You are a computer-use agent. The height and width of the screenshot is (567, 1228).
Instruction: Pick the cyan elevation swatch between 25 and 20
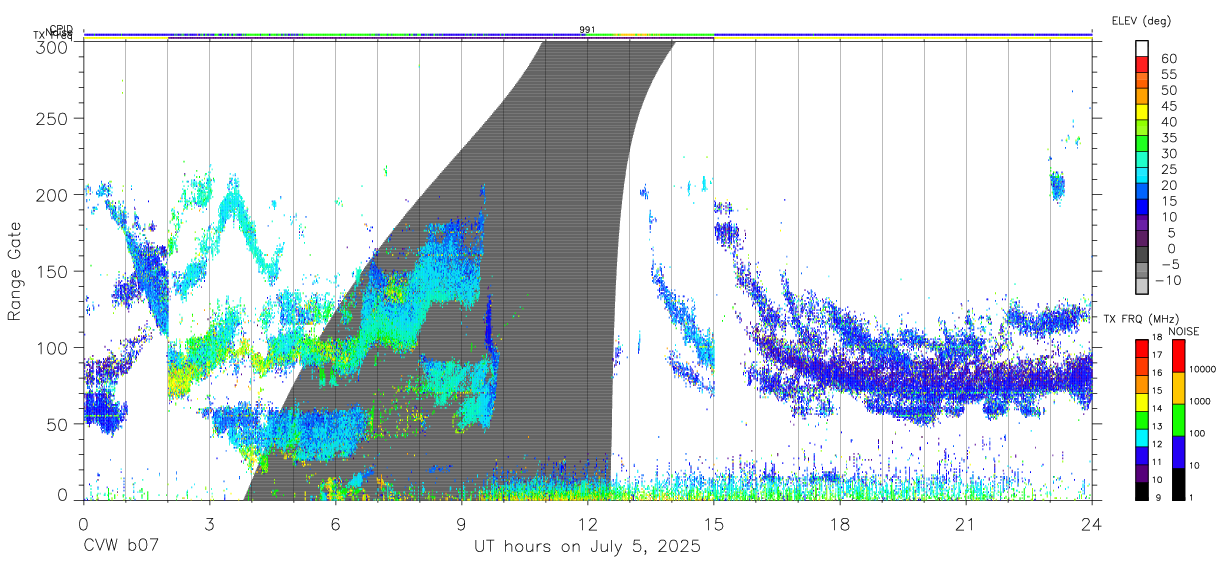point(1143,176)
